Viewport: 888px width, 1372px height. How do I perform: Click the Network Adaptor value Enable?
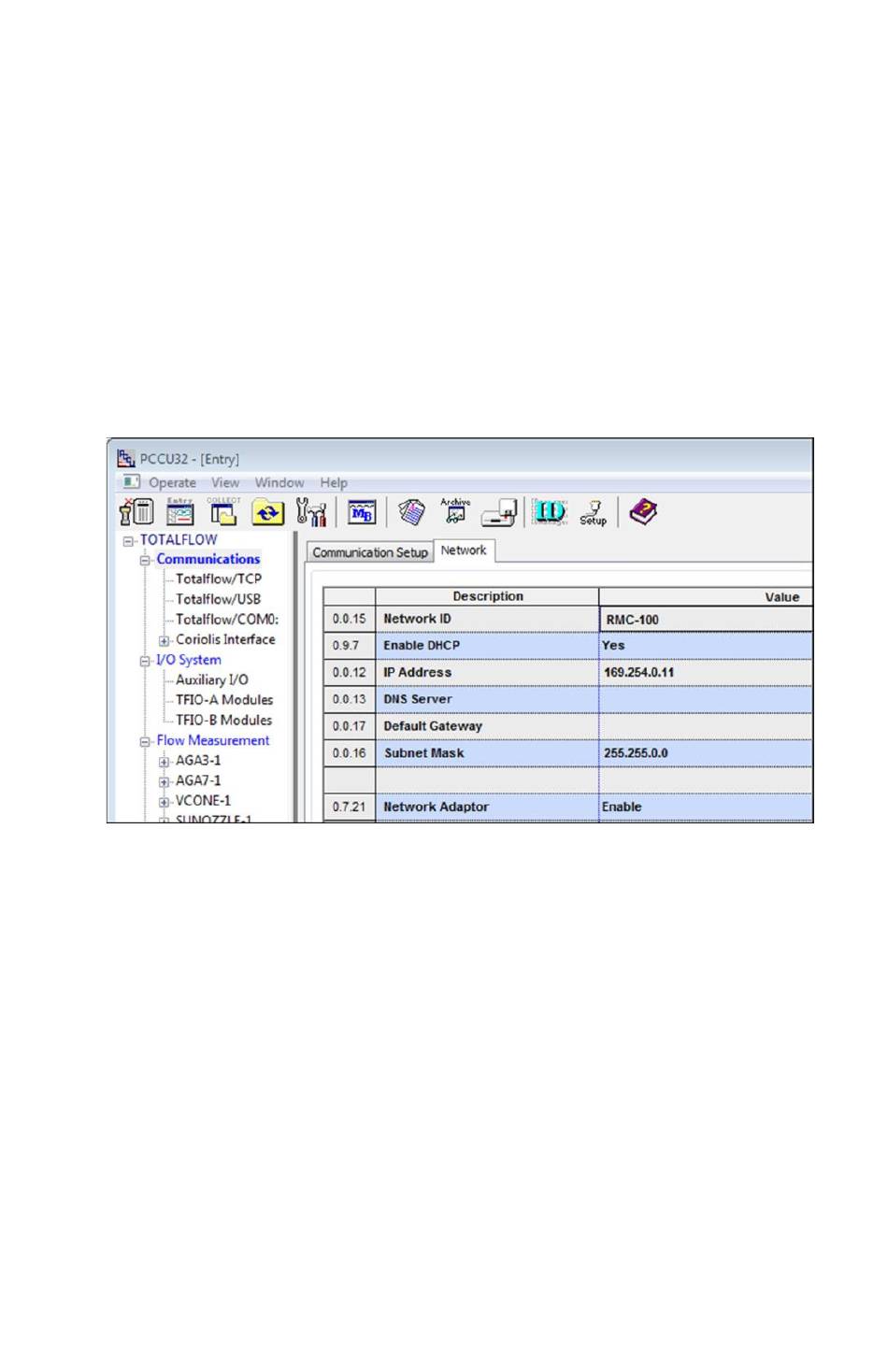coord(706,807)
